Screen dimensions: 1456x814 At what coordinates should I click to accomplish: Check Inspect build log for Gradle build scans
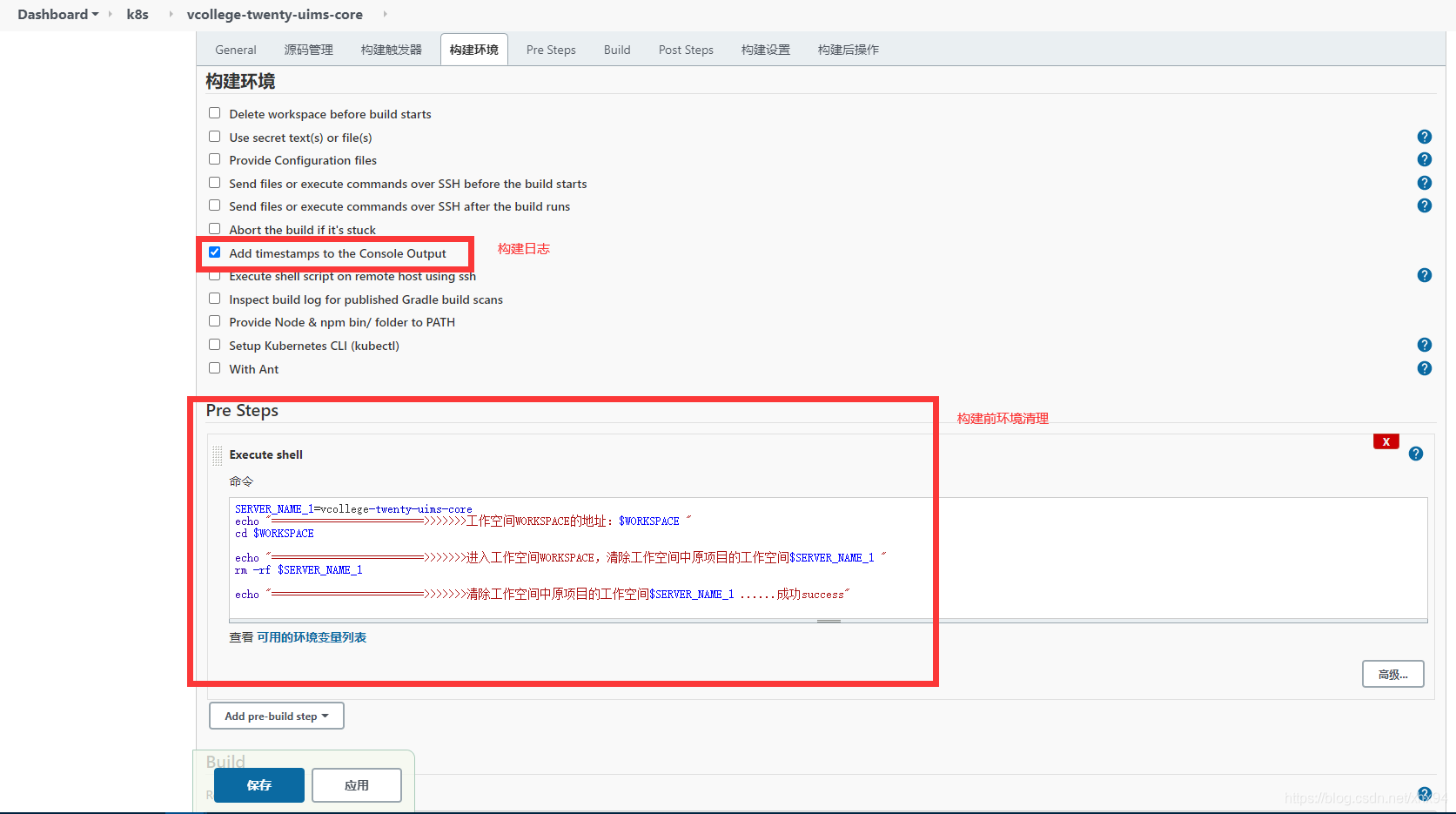point(214,299)
